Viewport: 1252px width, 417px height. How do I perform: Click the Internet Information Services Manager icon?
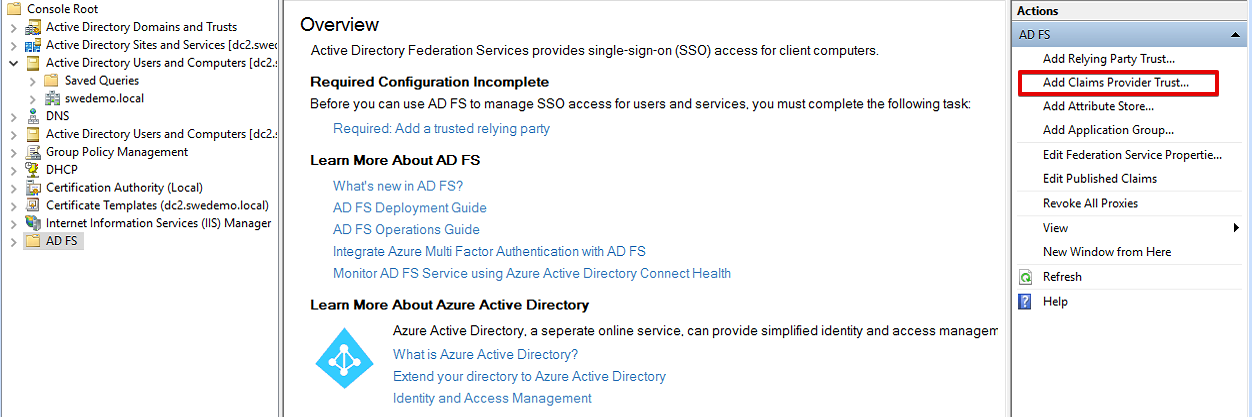pyautogui.click(x=33, y=224)
